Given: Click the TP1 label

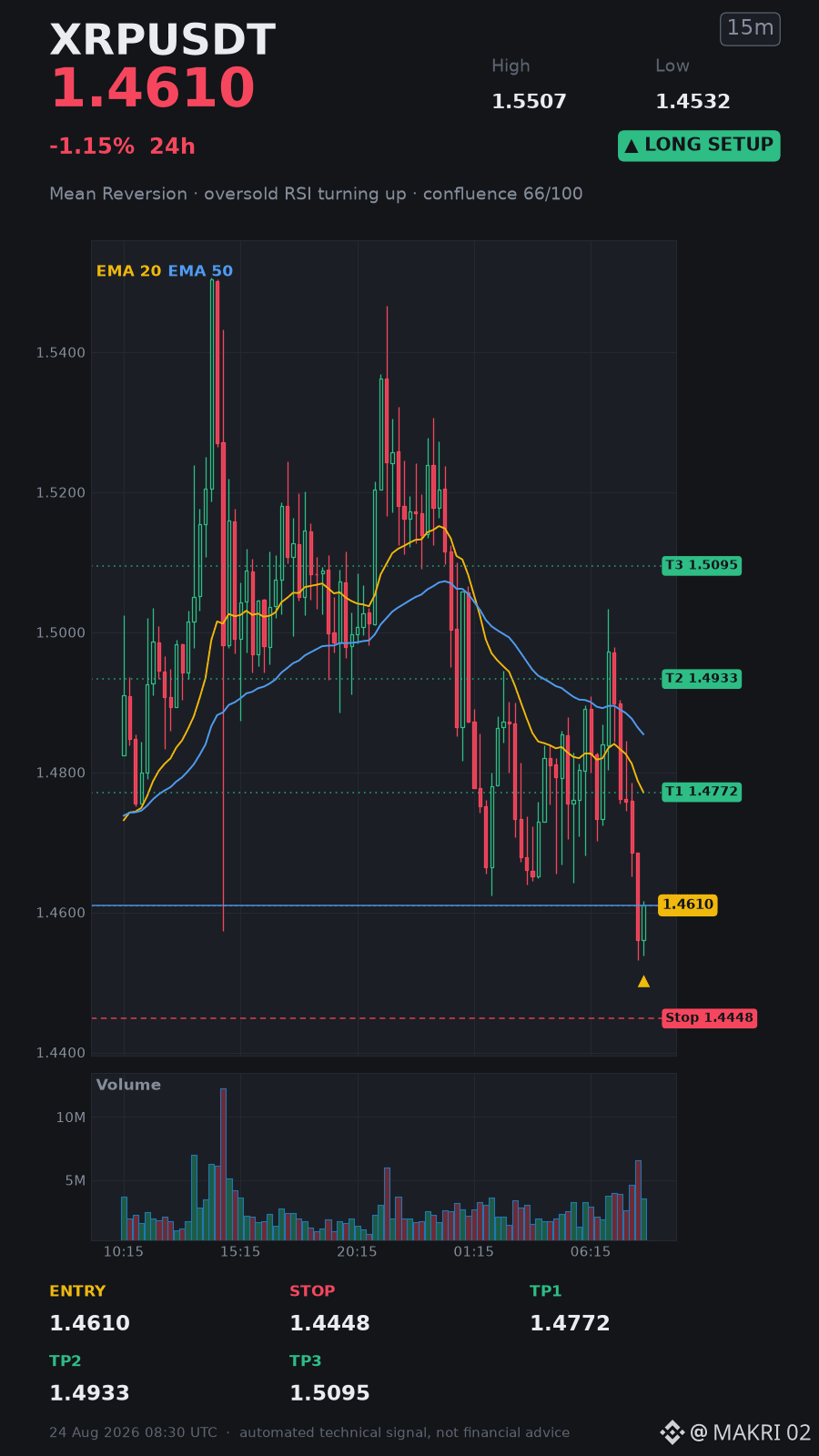Looking at the screenshot, I should click(x=546, y=1291).
